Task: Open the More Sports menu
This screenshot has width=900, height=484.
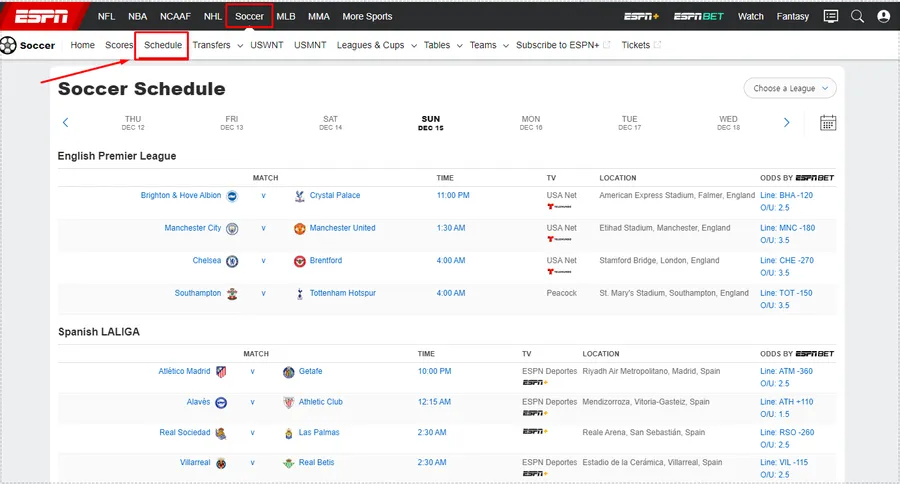Action: [367, 16]
